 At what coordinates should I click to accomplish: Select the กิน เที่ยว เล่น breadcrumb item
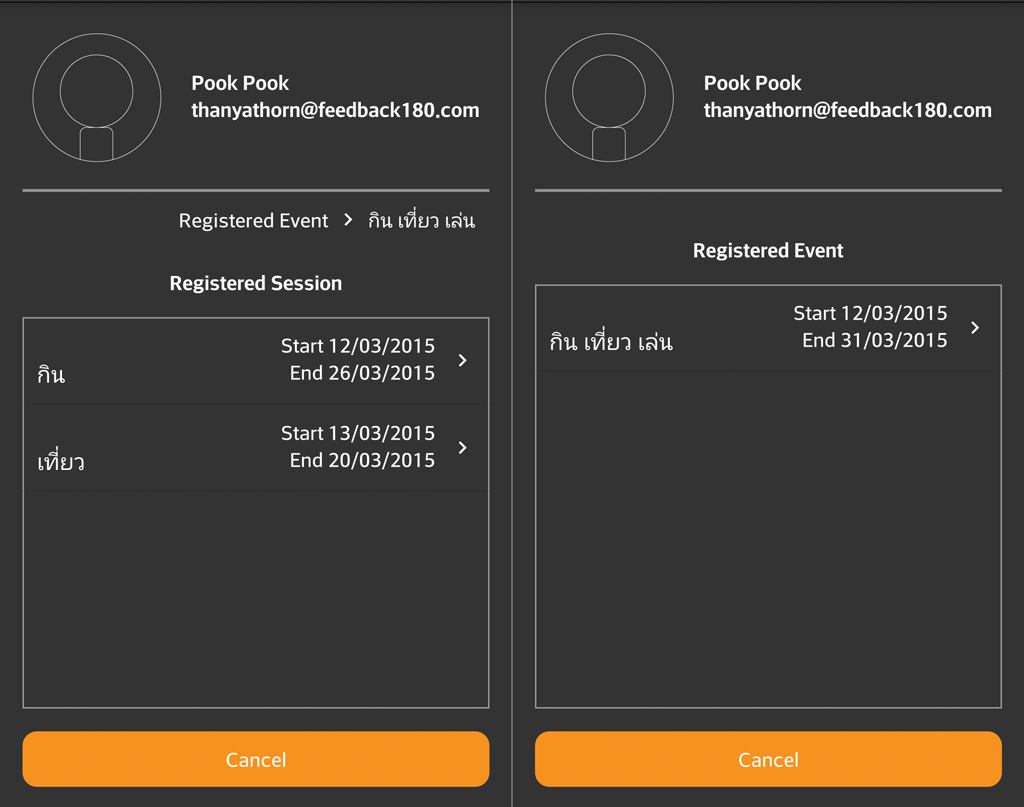coord(421,221)
